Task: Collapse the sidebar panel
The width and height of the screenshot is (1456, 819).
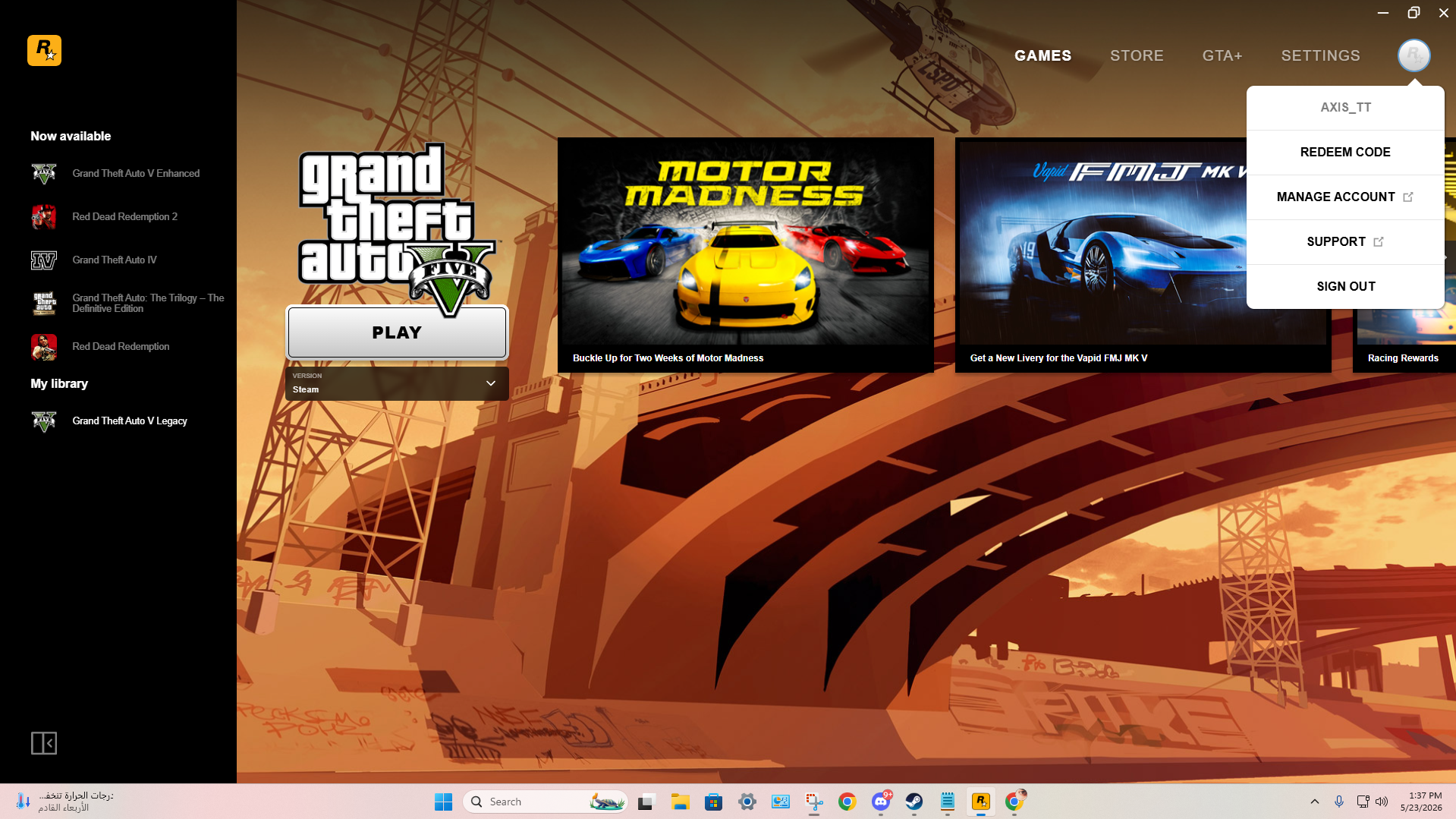Action: (x=44, y=743)
